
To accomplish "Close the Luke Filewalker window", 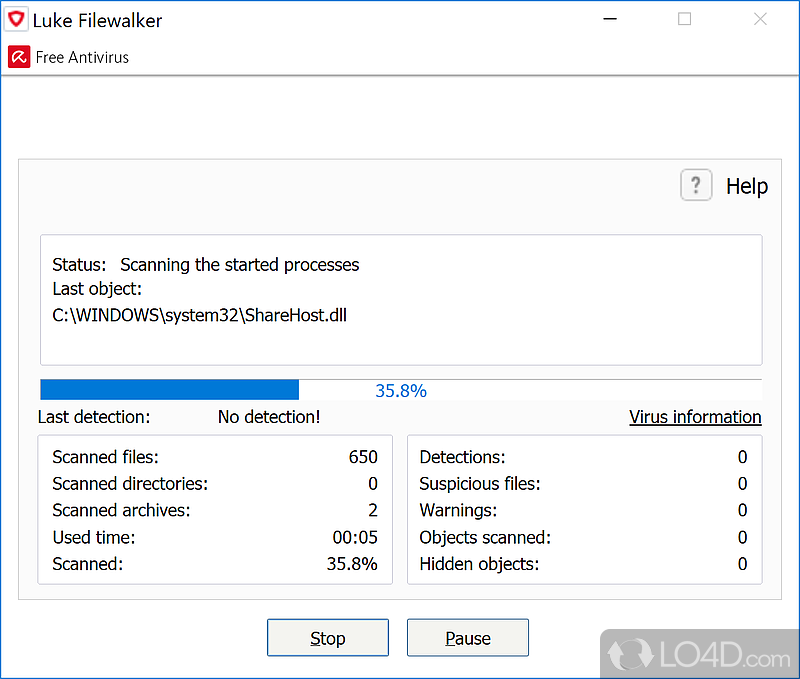I will click(760, 20).
